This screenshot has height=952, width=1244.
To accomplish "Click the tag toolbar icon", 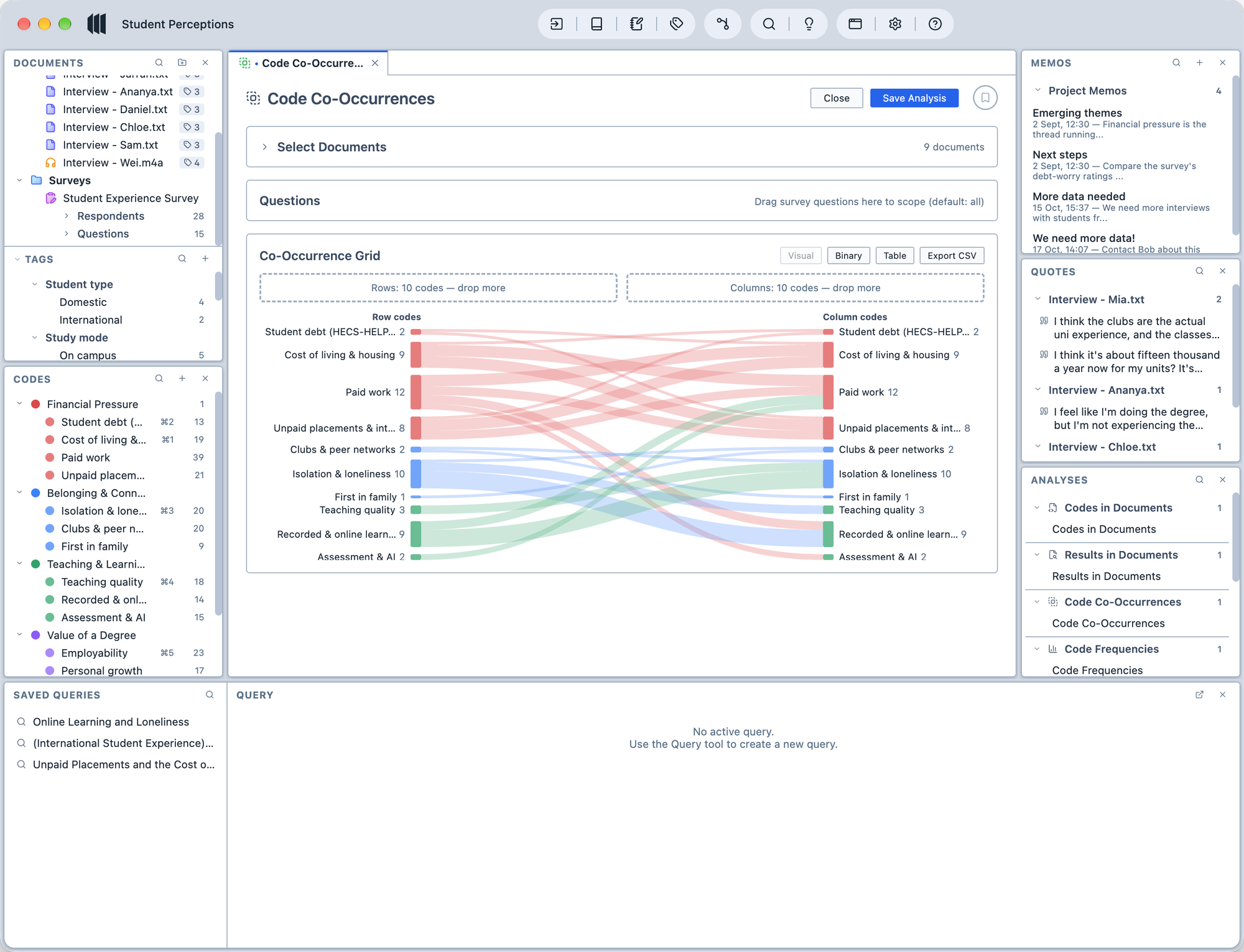I will click(676, 24).
